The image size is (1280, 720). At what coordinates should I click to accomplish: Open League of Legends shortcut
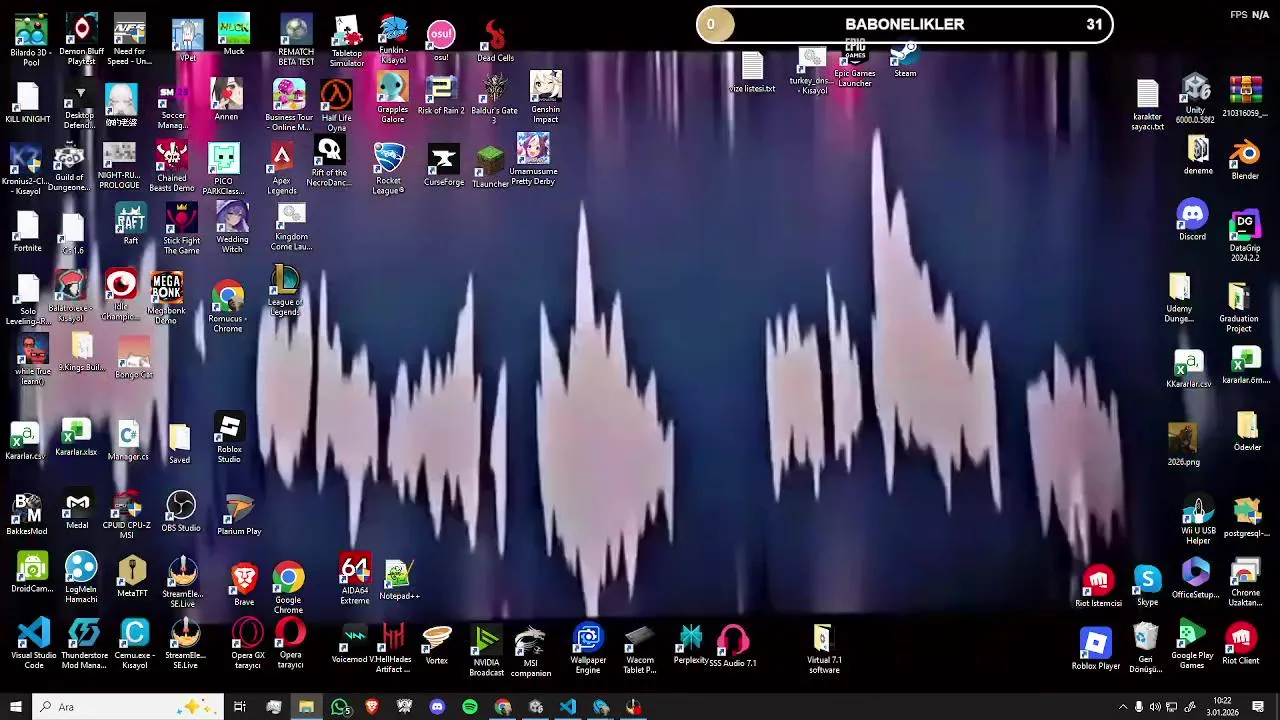tap(285, 291)
